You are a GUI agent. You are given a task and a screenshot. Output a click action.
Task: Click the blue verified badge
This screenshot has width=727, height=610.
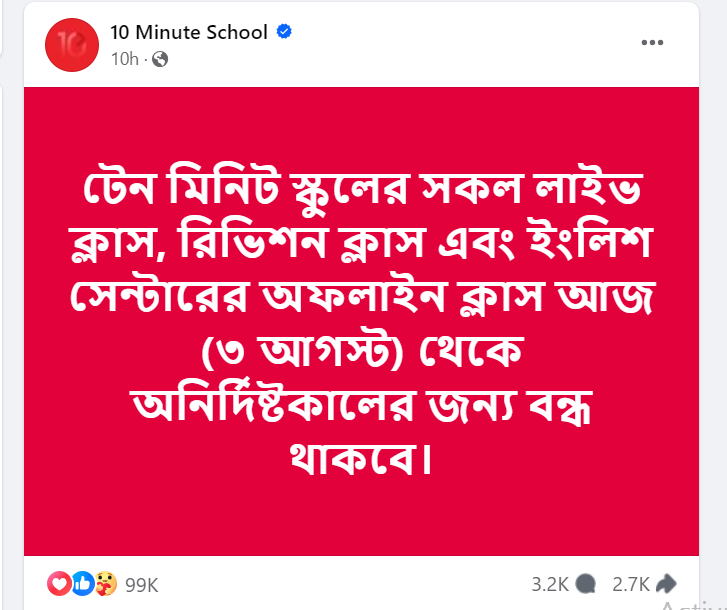[x=284, y=32]
